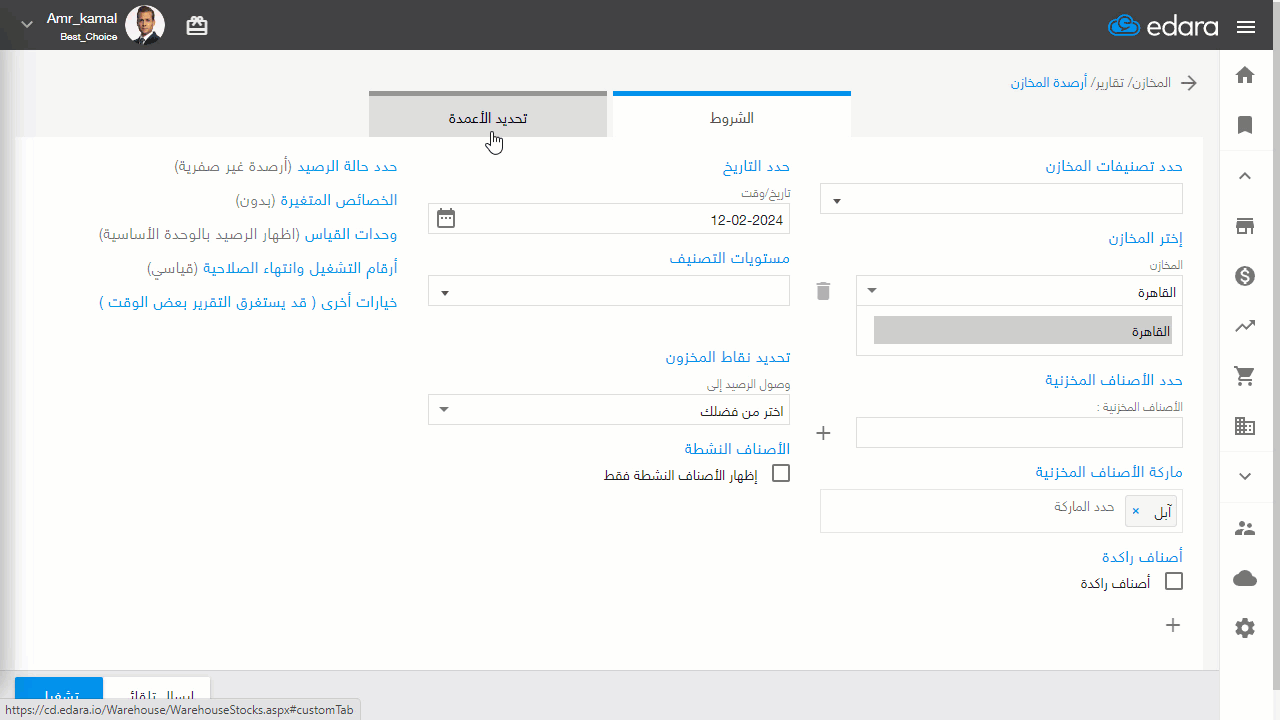This screenshot has width=1280, height=720.
Task: Open الخصائص المتغيرة option link
Action: [x=339, y=200]
